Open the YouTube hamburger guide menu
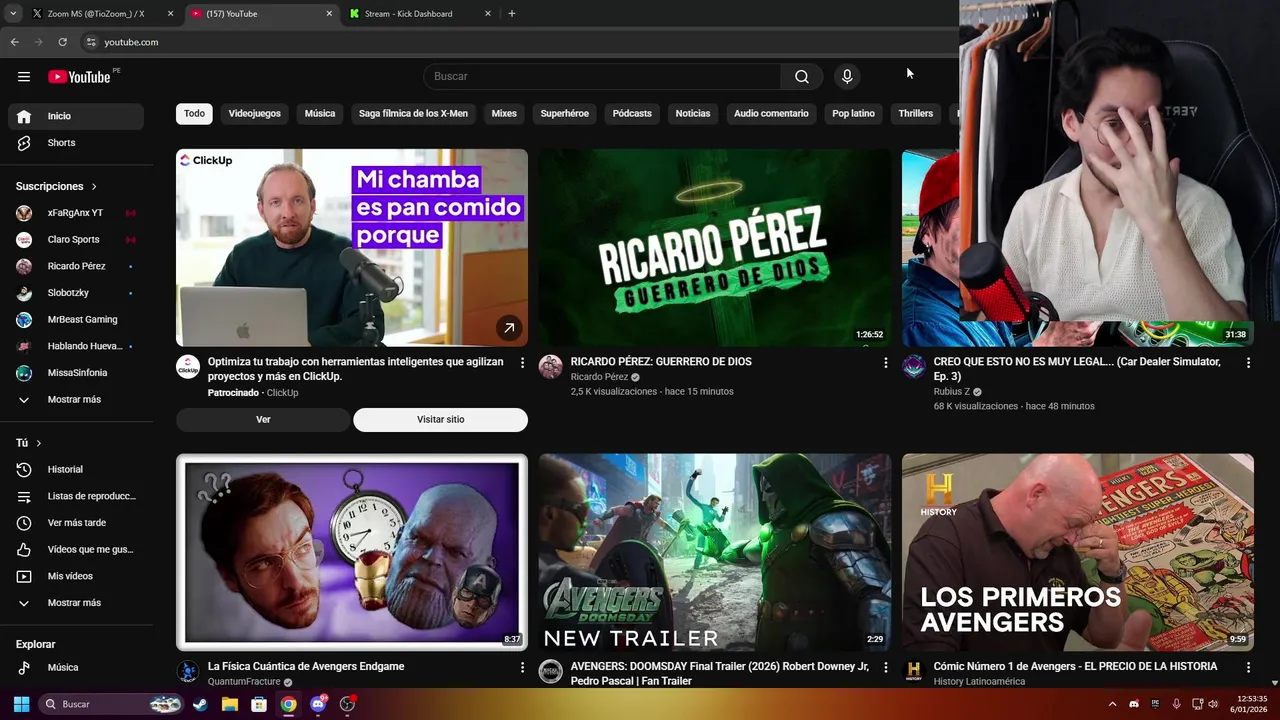1280x720 pixels. [24, 77]
